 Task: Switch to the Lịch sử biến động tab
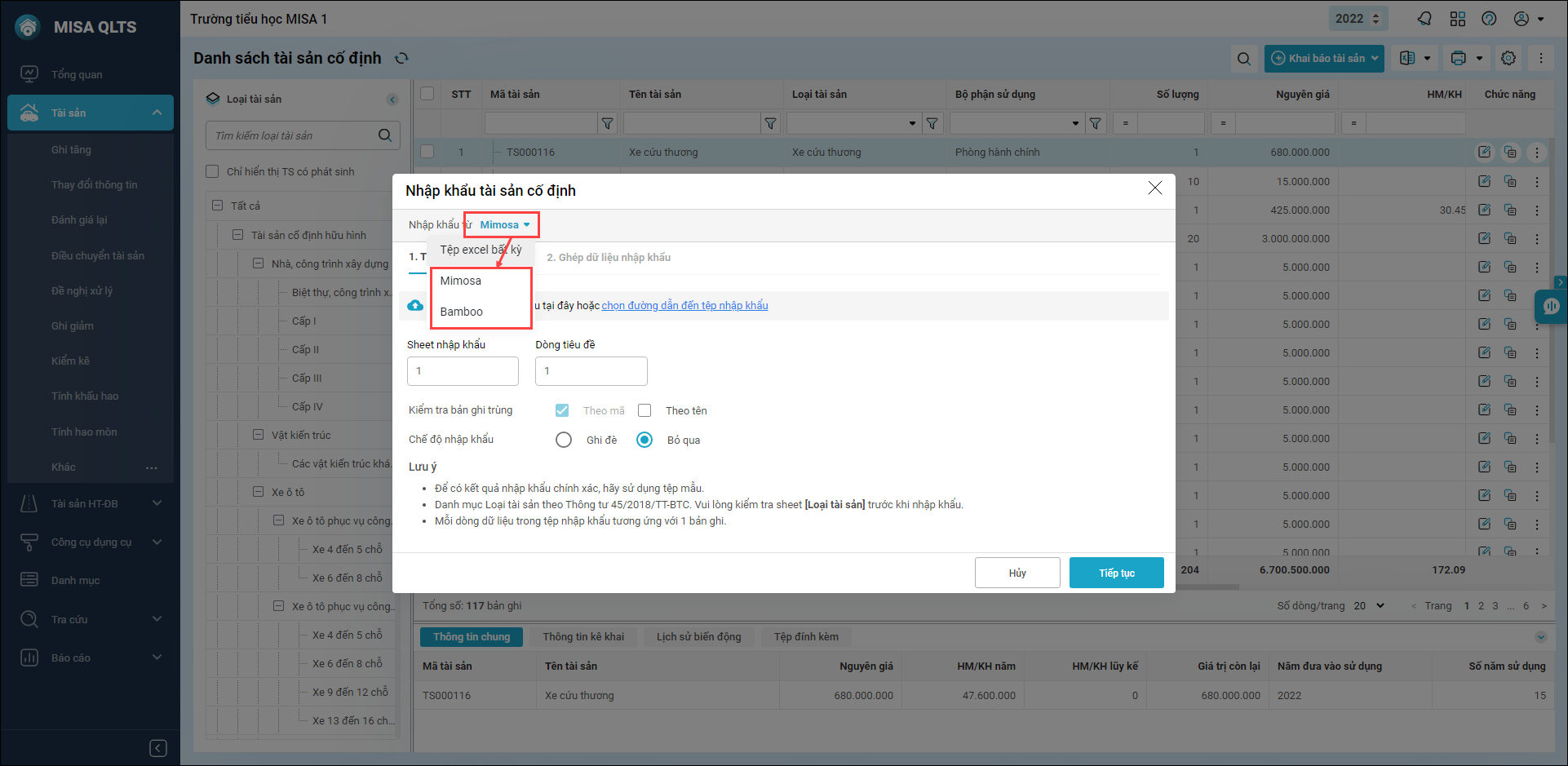pyautogui.click(x=699, y=637)
